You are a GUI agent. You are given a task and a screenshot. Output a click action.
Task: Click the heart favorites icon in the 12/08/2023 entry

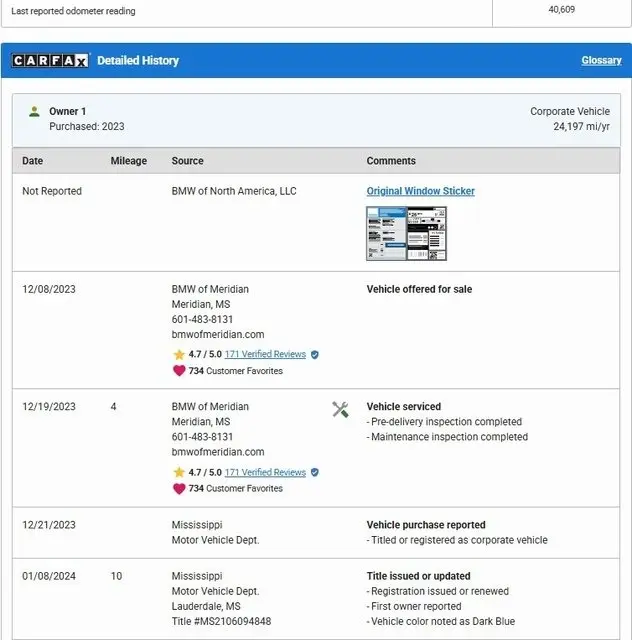(179, 371)
